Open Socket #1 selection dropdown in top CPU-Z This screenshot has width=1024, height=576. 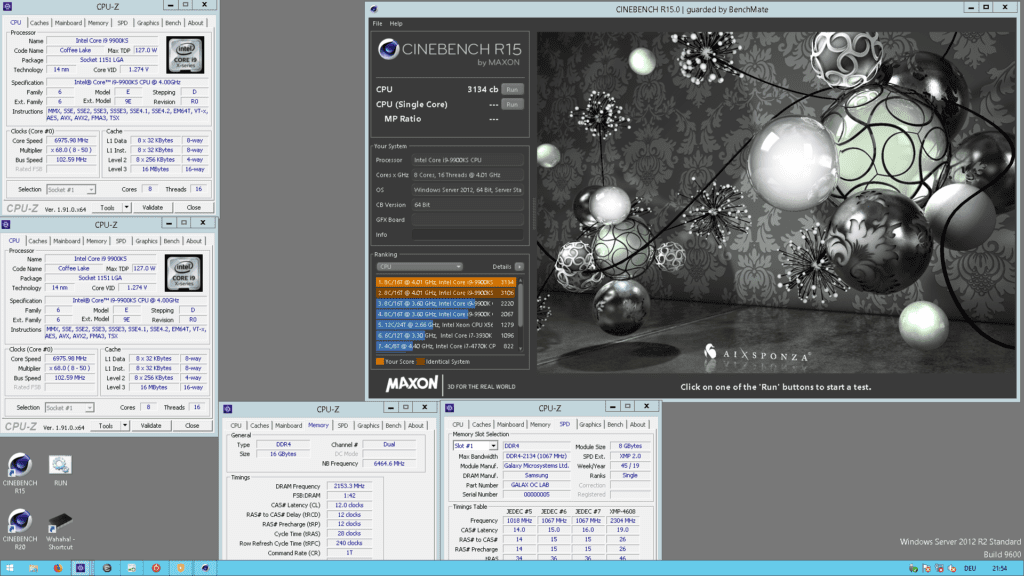point(71,189)
